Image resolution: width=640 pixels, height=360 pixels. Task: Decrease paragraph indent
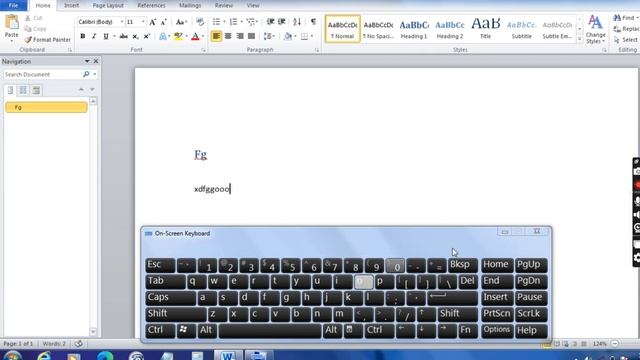(270, 22)
